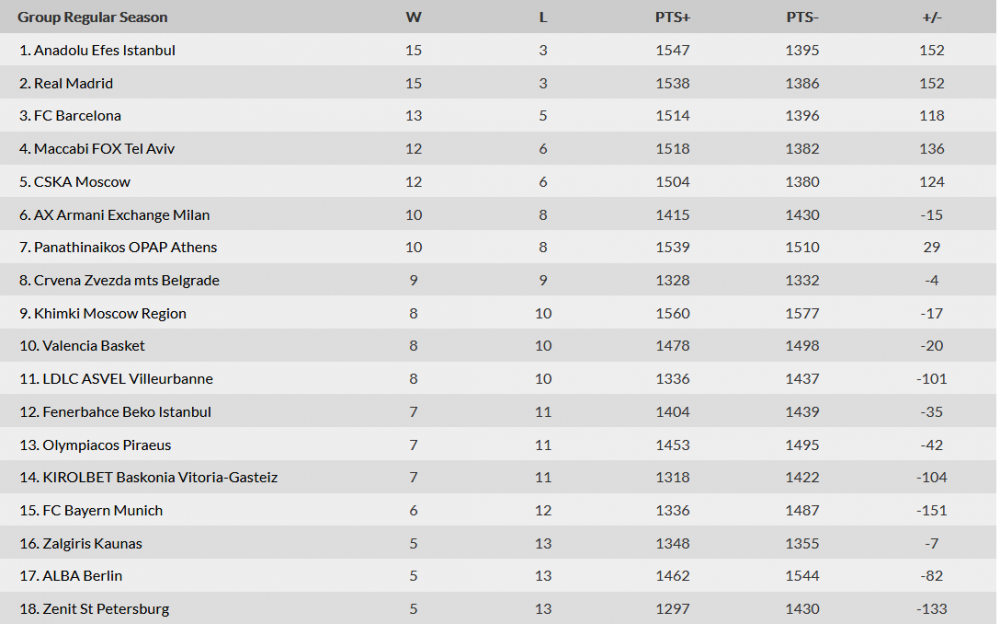Click Fenerbahce Beko Istanbul
The width and height of the screenshot is (1000, 624).
point(126,412)
